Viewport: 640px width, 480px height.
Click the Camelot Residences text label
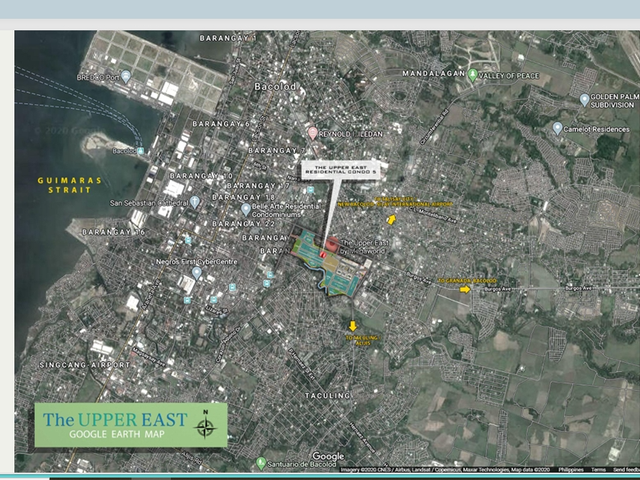596,129
